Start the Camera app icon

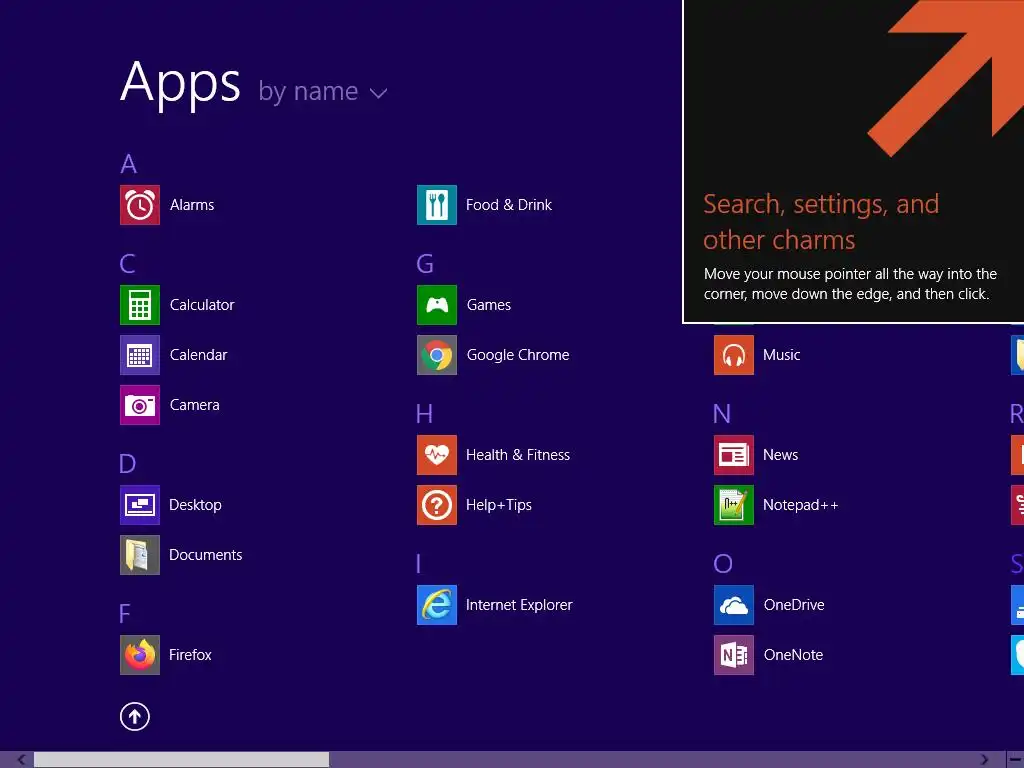[140, 405]
